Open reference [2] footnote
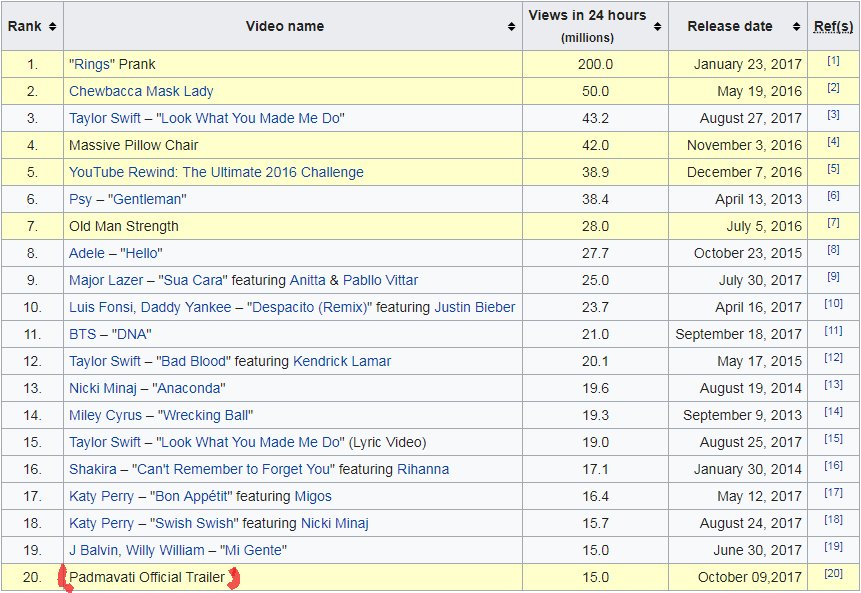861x593 pixels. click(834, 87)
